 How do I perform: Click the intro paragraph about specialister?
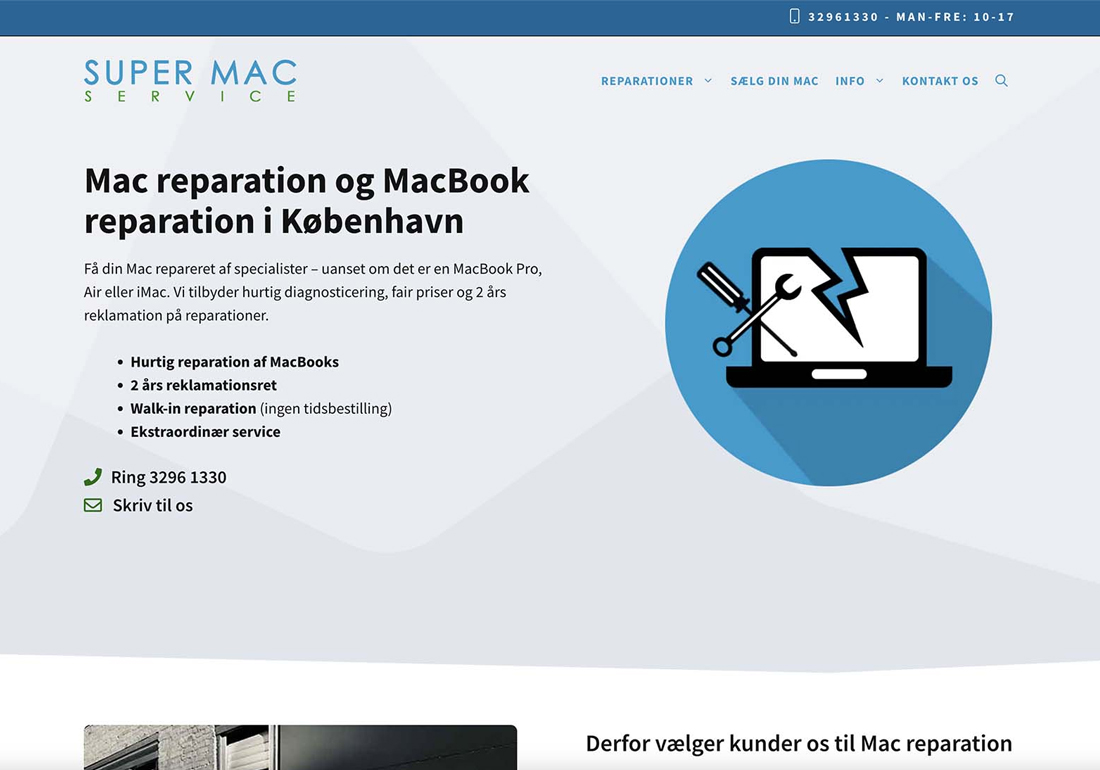click(313, 292)
